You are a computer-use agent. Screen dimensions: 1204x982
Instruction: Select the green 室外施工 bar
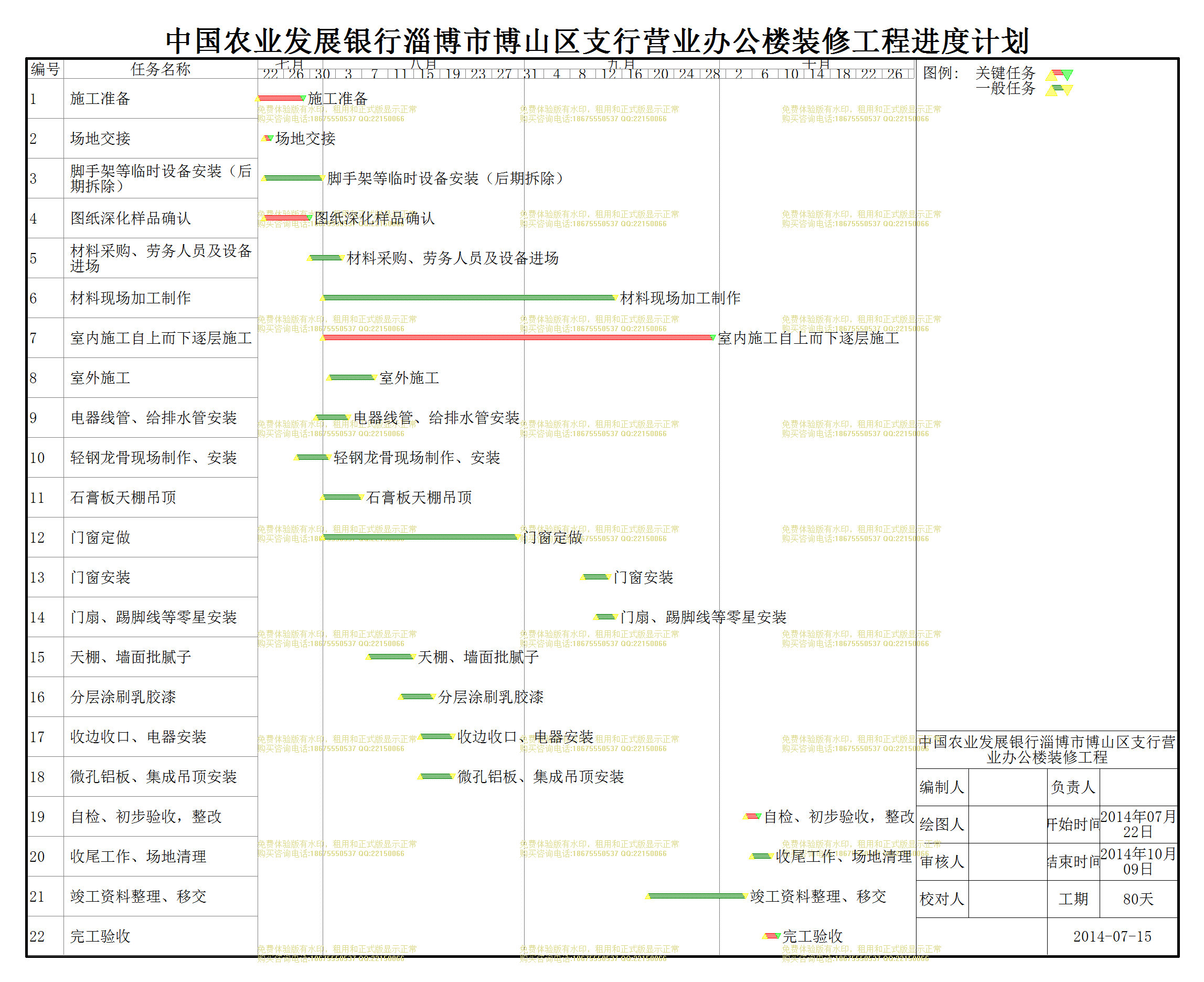coord(351,377)
